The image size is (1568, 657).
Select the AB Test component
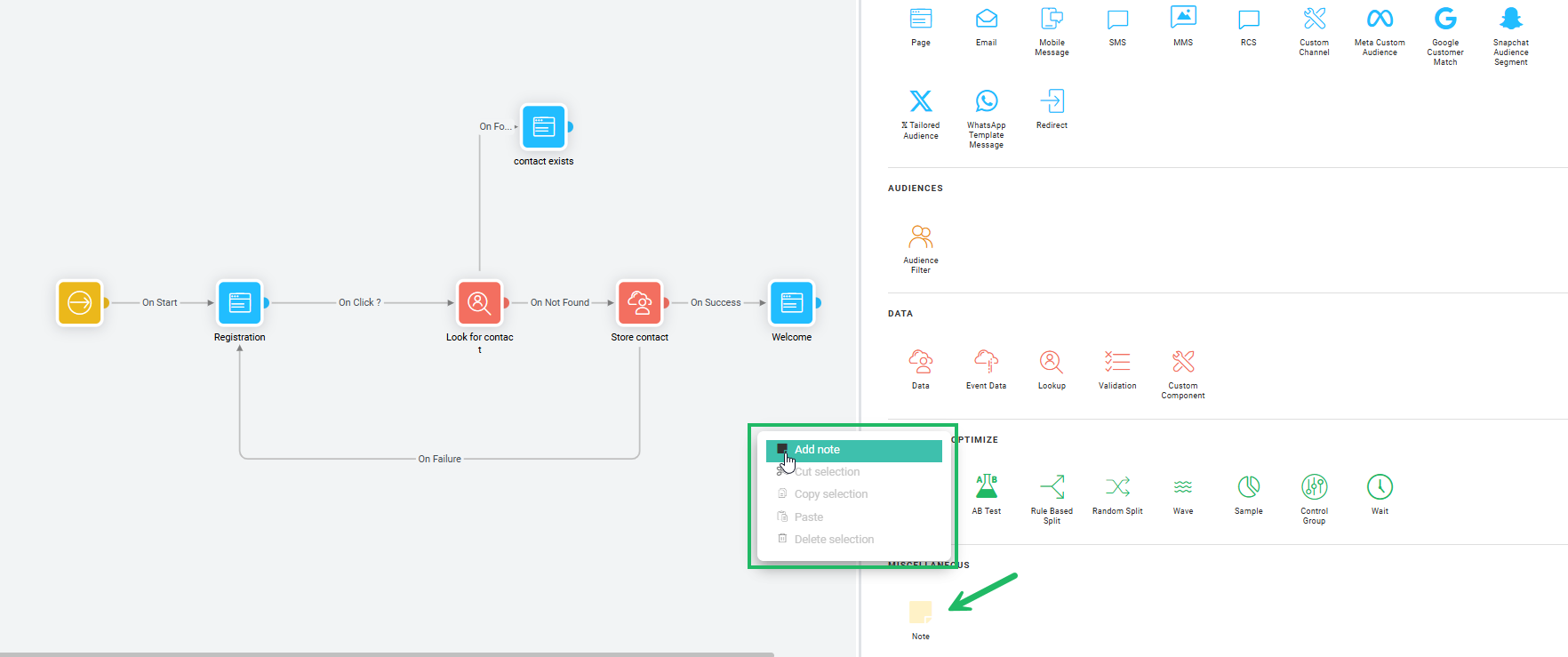point(986,487)
